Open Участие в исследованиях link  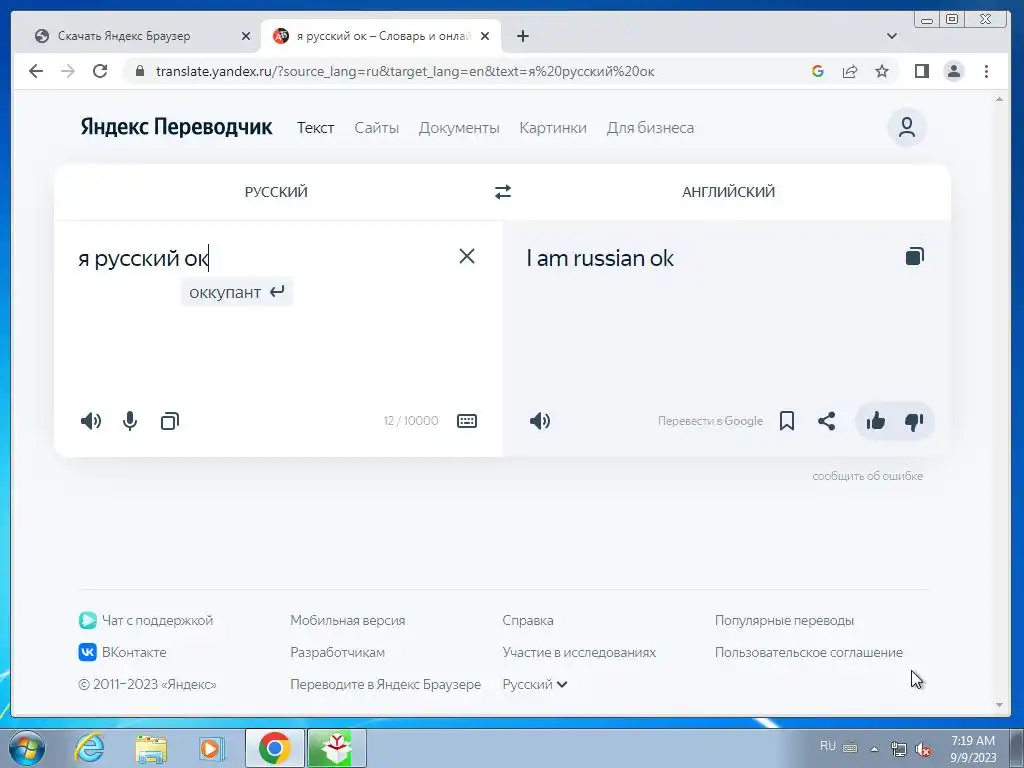click(579, 652)
